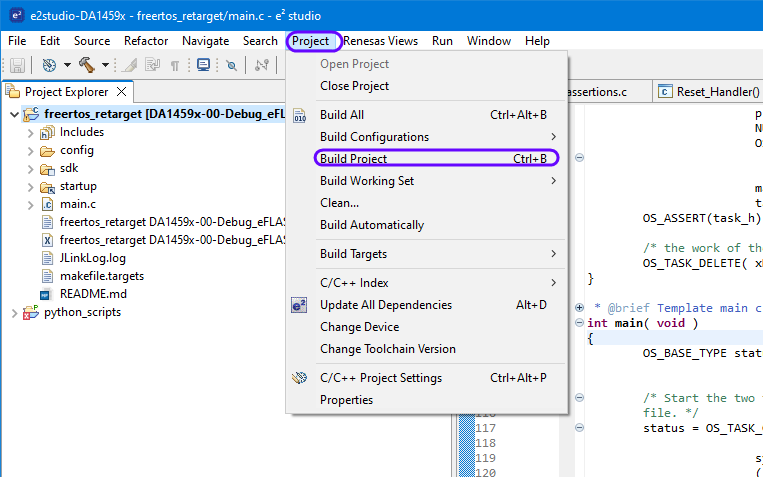763x477 pixels.
Task: Click the main.c file icon
Action: pos(47,204)
